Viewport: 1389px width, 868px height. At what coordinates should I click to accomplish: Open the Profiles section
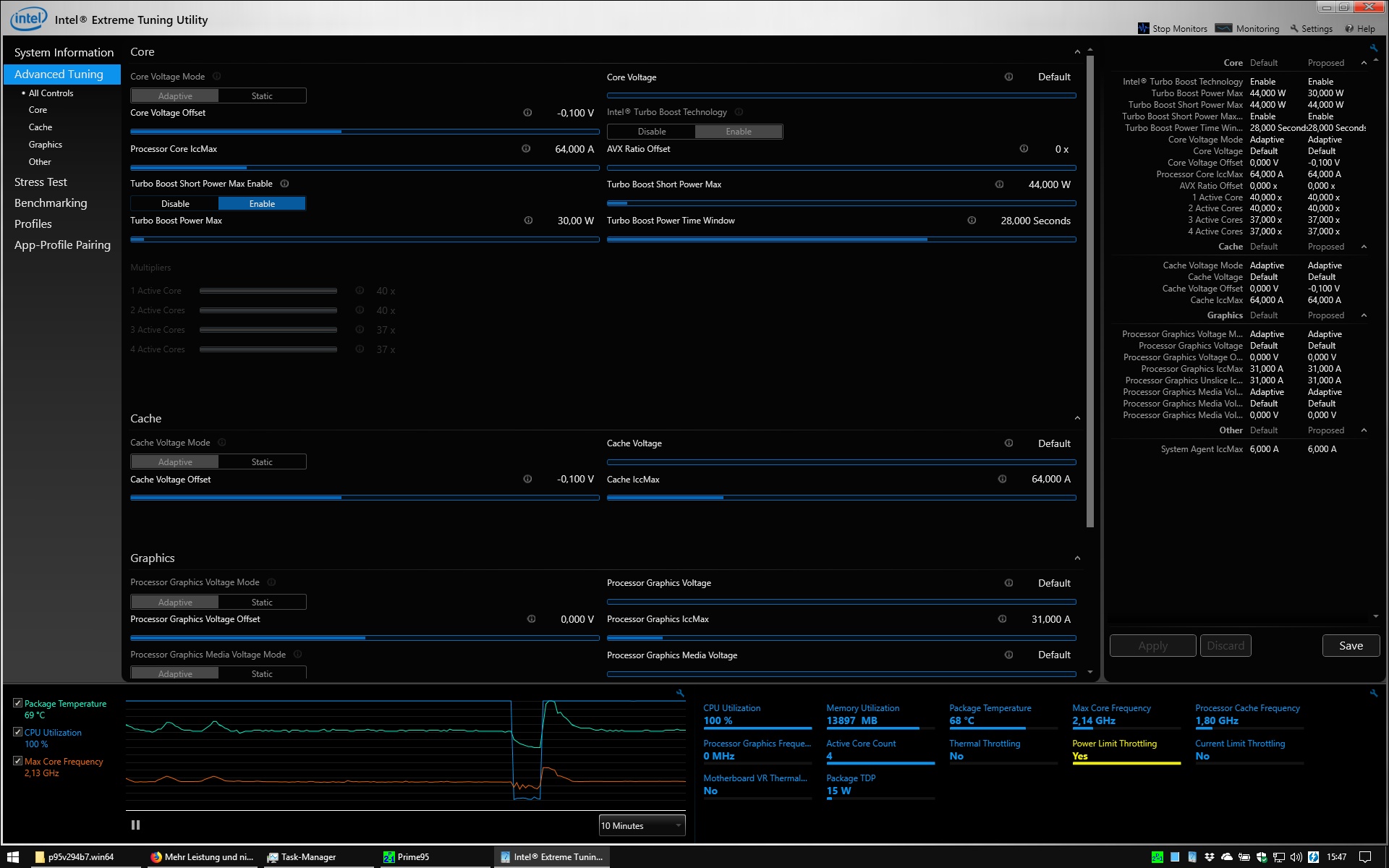point(33,224)
